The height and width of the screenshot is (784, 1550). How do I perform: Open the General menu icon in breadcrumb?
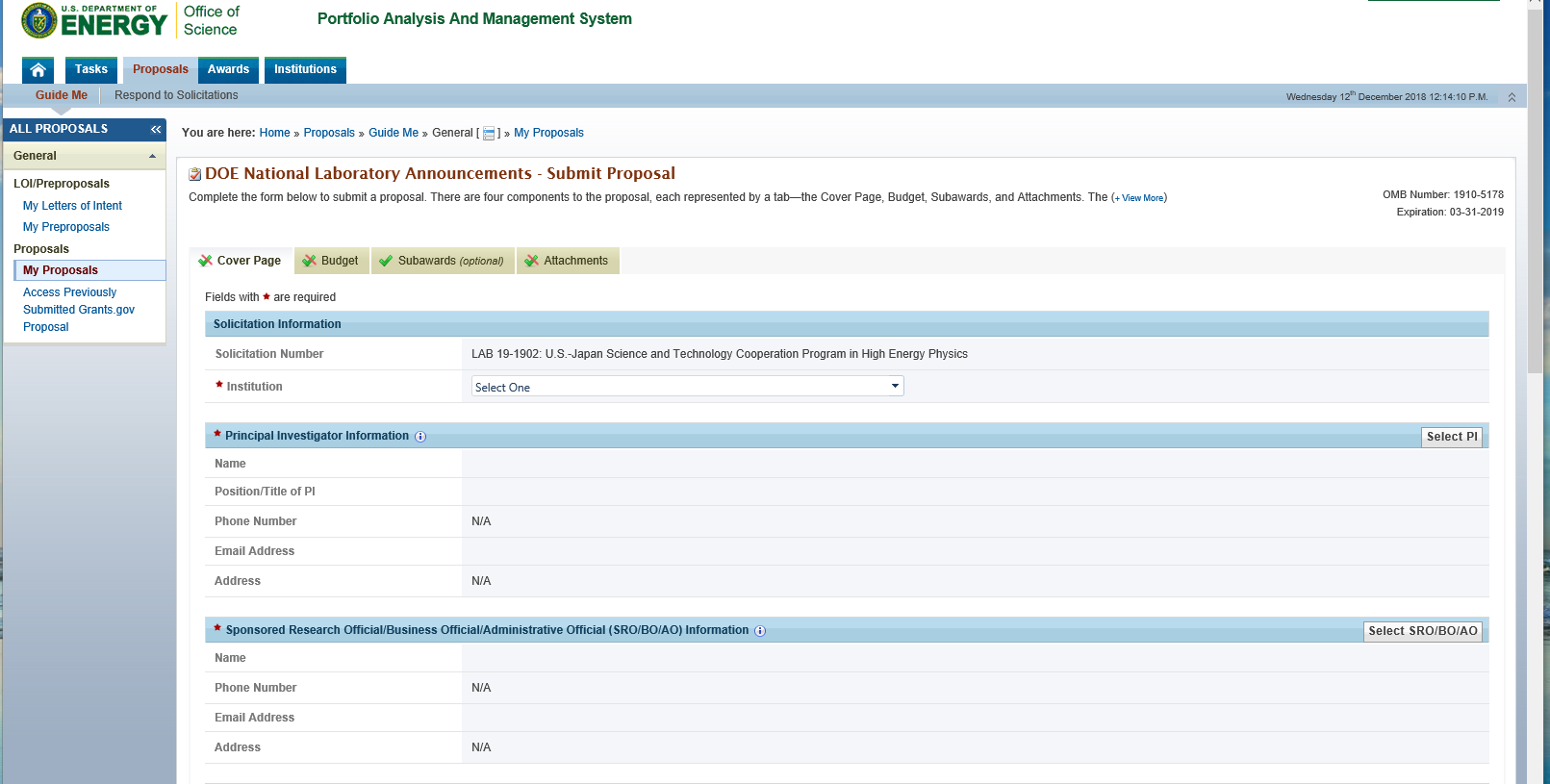point(489,134)
